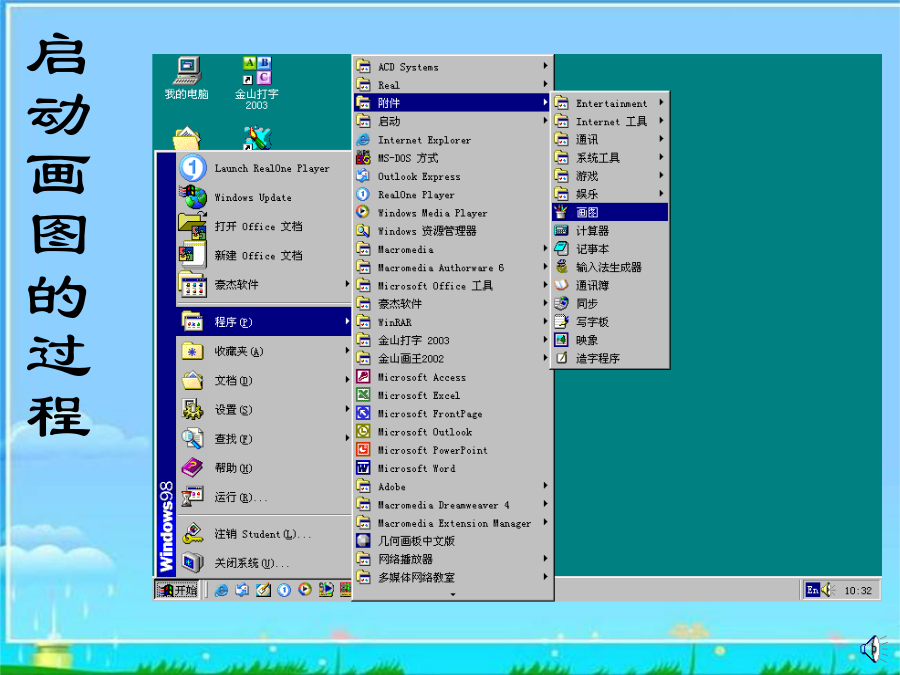Image resolution: width=900 pixels, height=675 pixels.
Task: Click the Microsoft Outlook icon
Action: coord(363,431)
